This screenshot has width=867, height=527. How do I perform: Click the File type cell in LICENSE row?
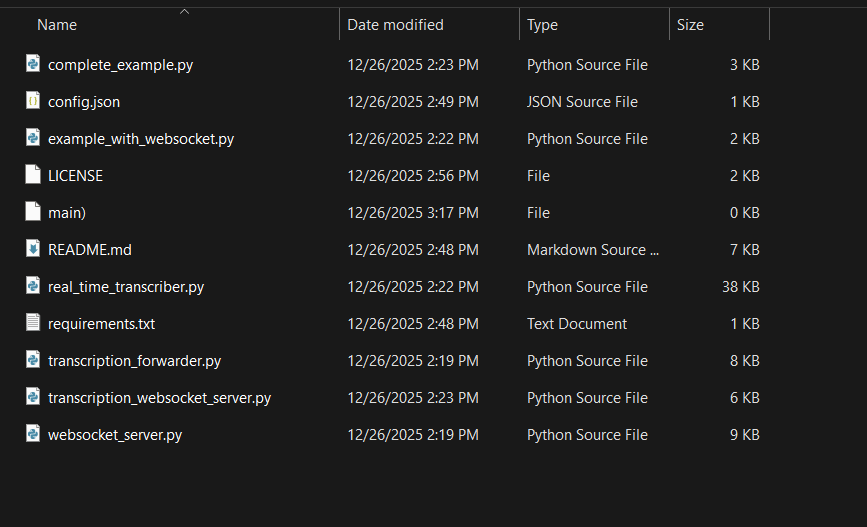coord(539,176)
